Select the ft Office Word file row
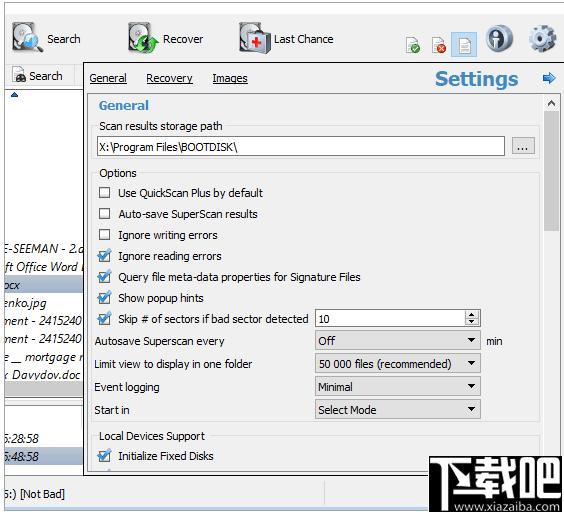The width and height of the screenshot is (564, 512). [x=44, y=267]
